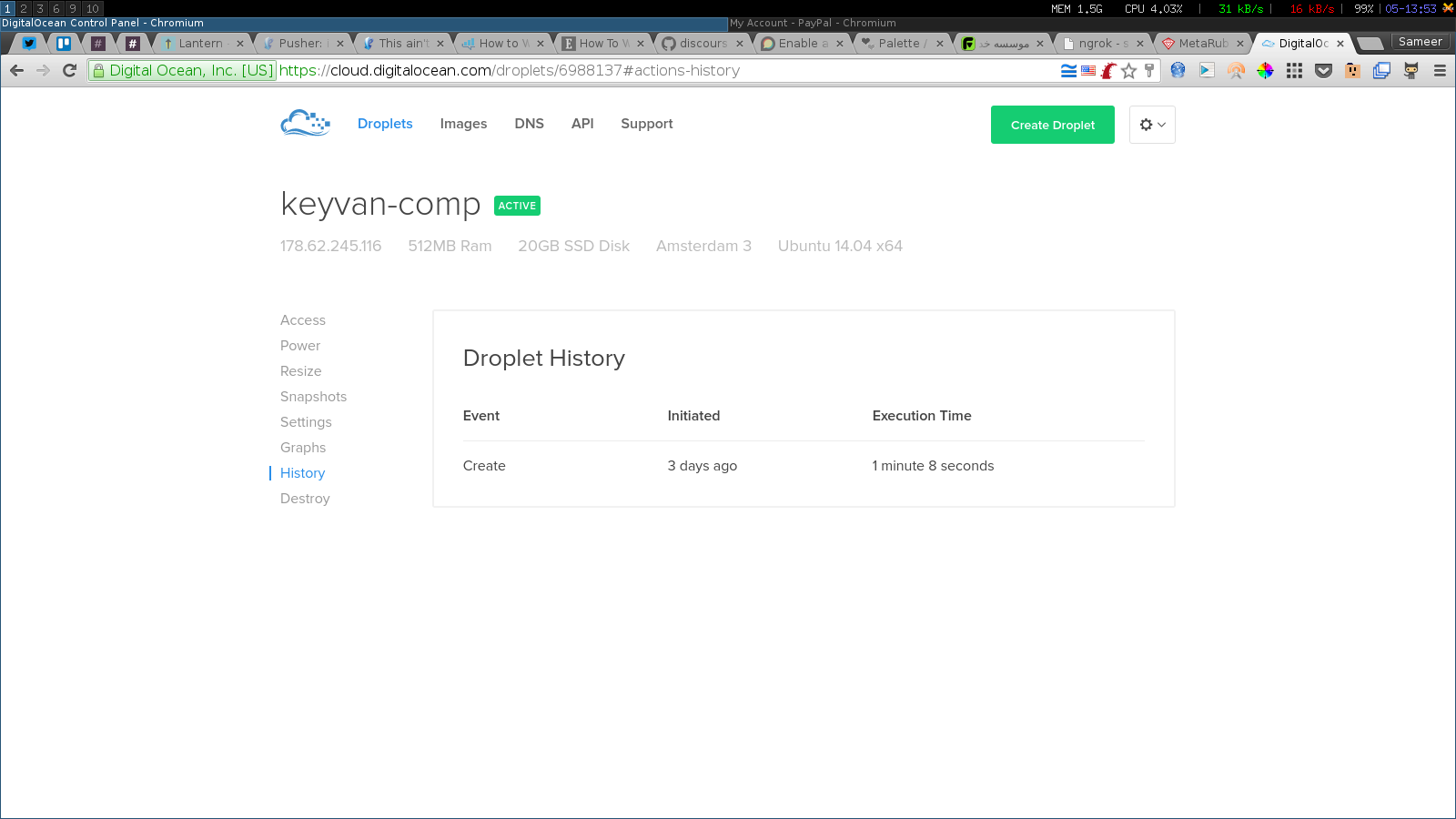The image size is (1456, 819).
Task: Click the Ubuntu 14.04 x64 label
Action: [840, 246]
